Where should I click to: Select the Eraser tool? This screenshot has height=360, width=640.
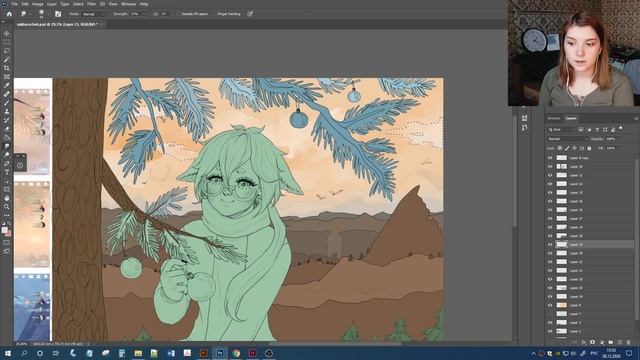pos(7,129)
